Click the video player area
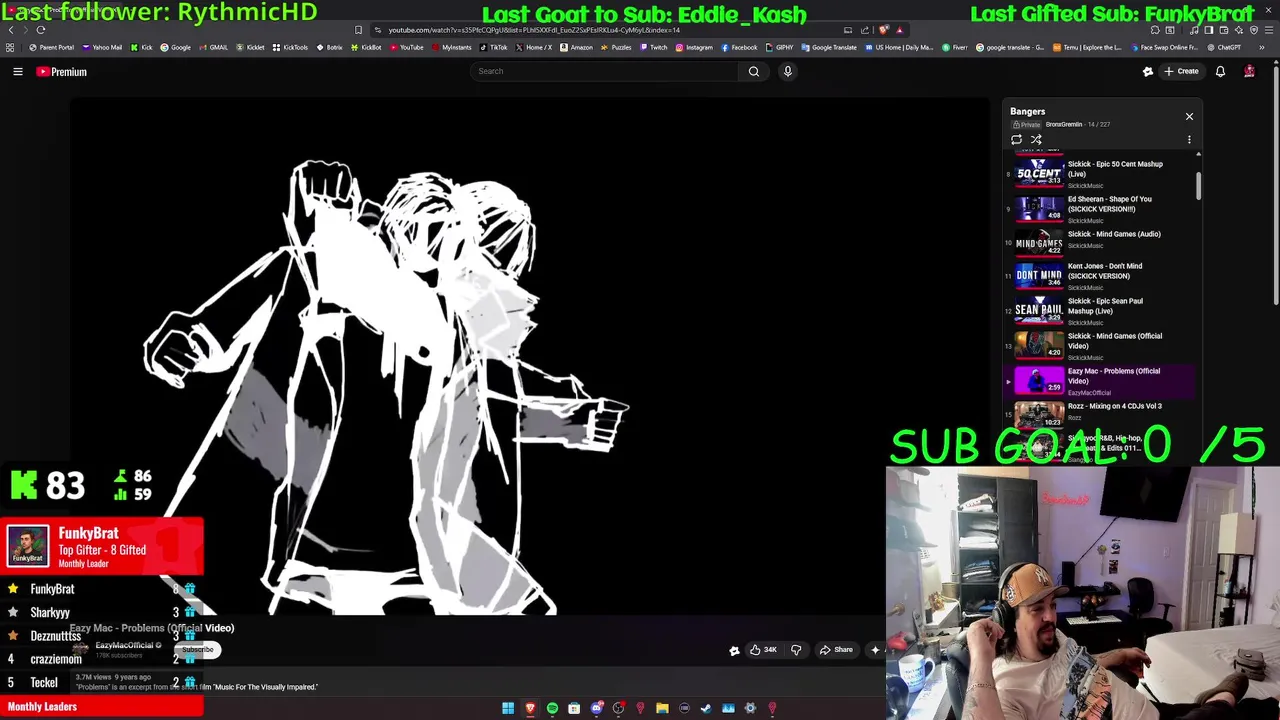Image resolution: width=1280 pixels, height=720 pixels. pos(530,358)
